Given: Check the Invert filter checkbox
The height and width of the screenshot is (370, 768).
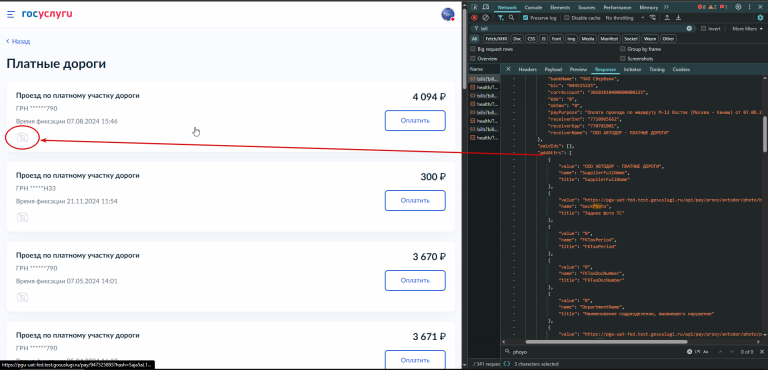Looking at the screenshot, I should 704,28.
